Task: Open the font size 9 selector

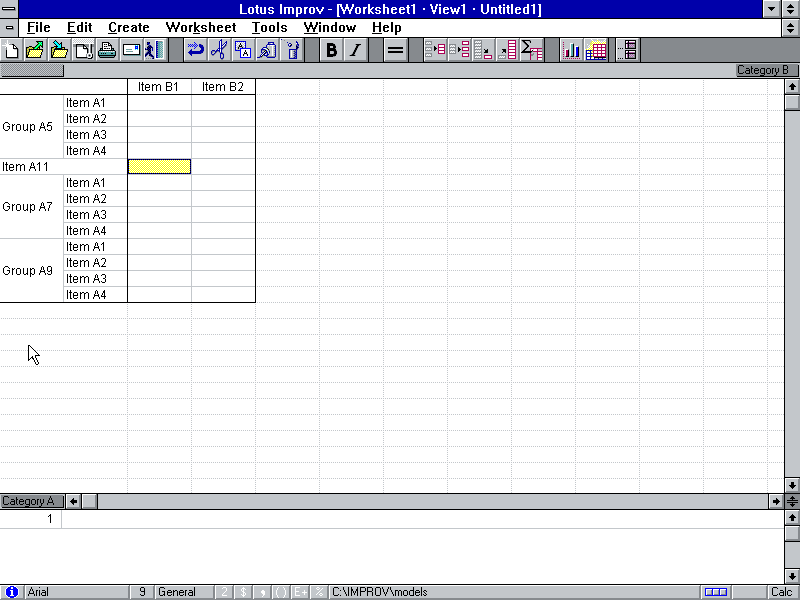Action: (142, 592)
